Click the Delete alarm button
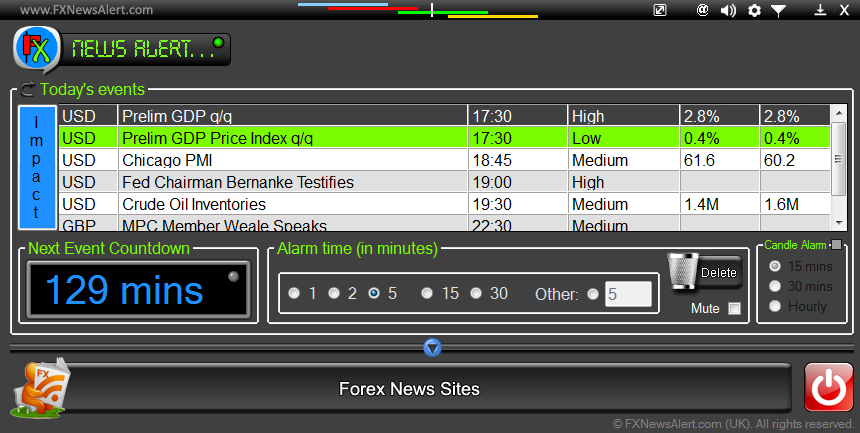 click(705, 272)
